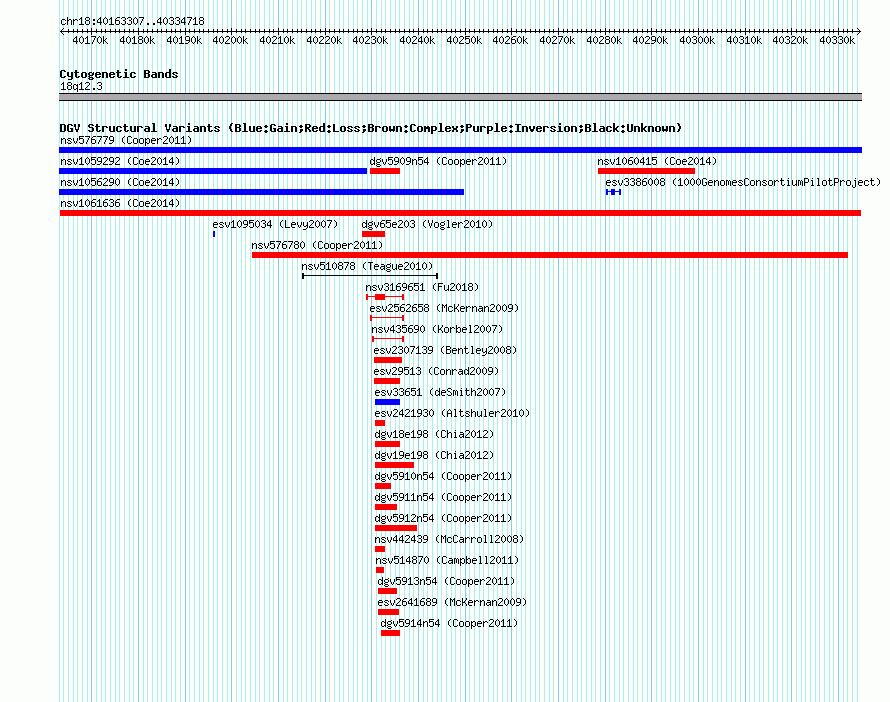Open dgv5914n54 (Cooper2011) variant label

click(x=450, y=623)
